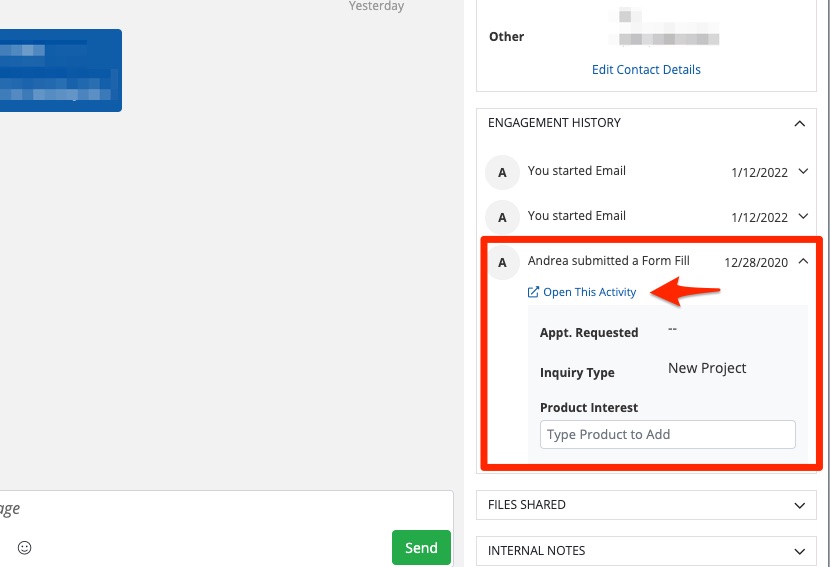Open the Edit Contact Details link

point(646,70)
